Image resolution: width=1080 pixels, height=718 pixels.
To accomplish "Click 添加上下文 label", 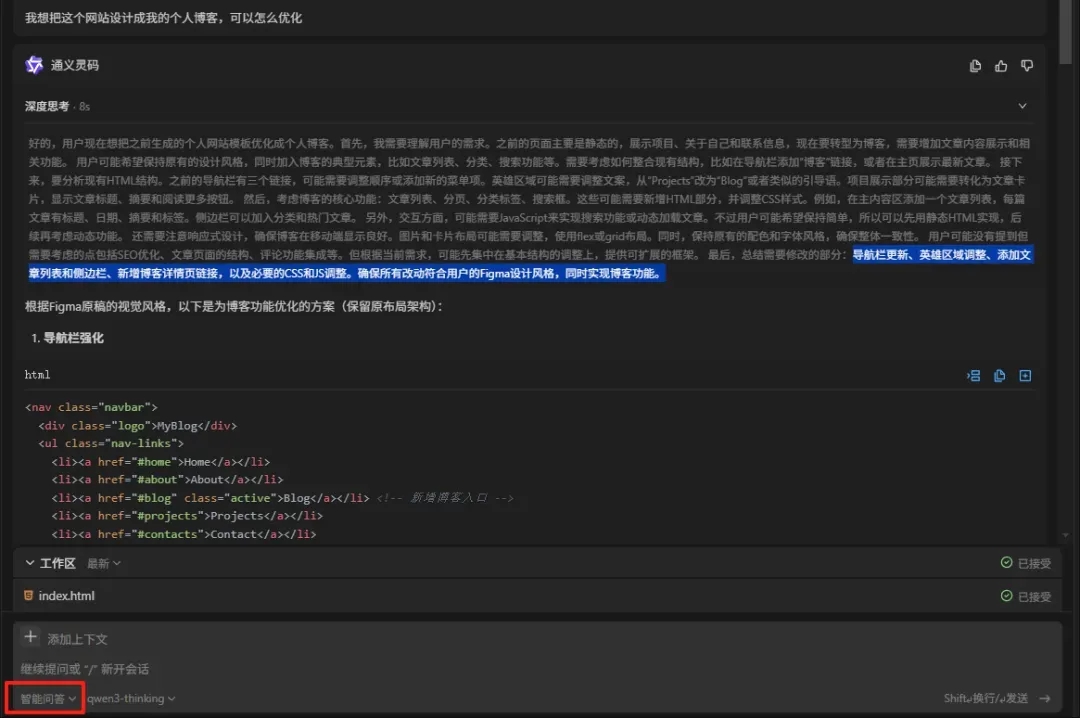I will pyautogui.click(x=77, y=639).
